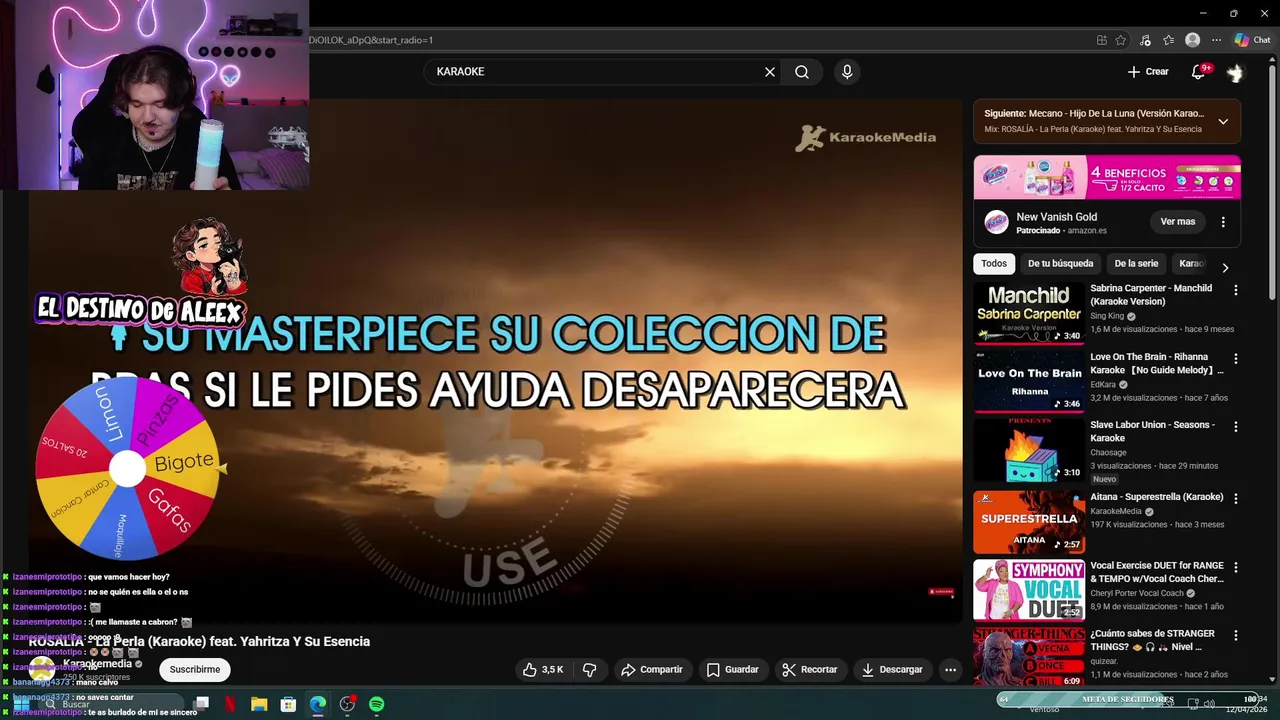Click the Edge apps icon in address bar
Viewport: 1280px width, 720px height.
1101,40
